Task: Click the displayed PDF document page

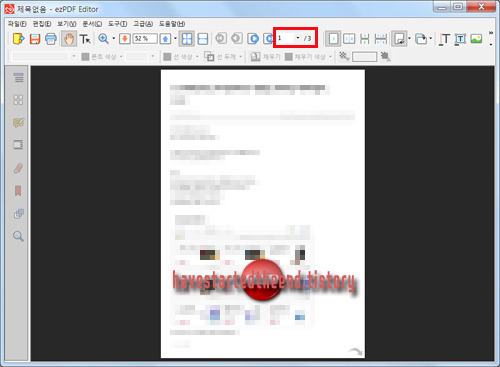Action: [263, 214]
